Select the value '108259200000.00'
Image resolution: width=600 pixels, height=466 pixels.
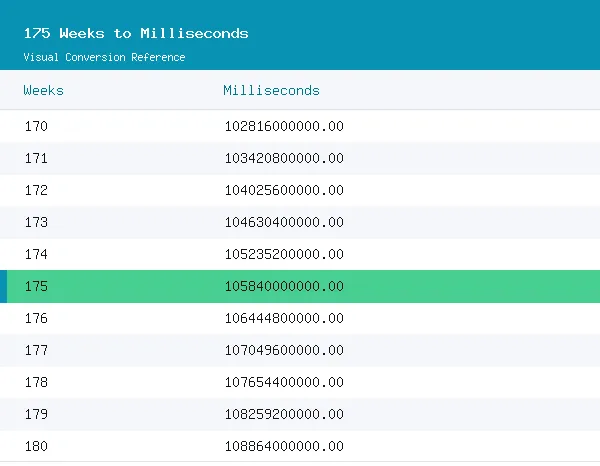(x=284, y=414)
